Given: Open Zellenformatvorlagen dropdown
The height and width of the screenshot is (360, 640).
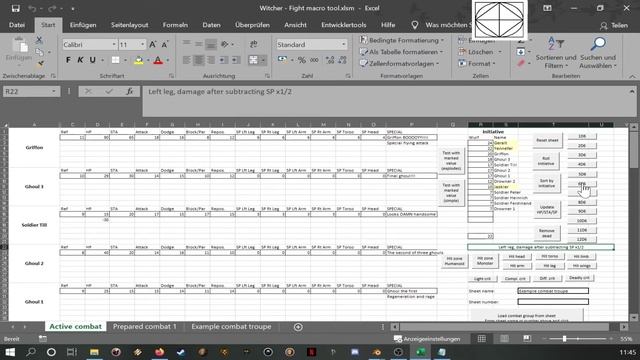Looking at the screenshot, I should pyautogui.click(x=399, y=64).
